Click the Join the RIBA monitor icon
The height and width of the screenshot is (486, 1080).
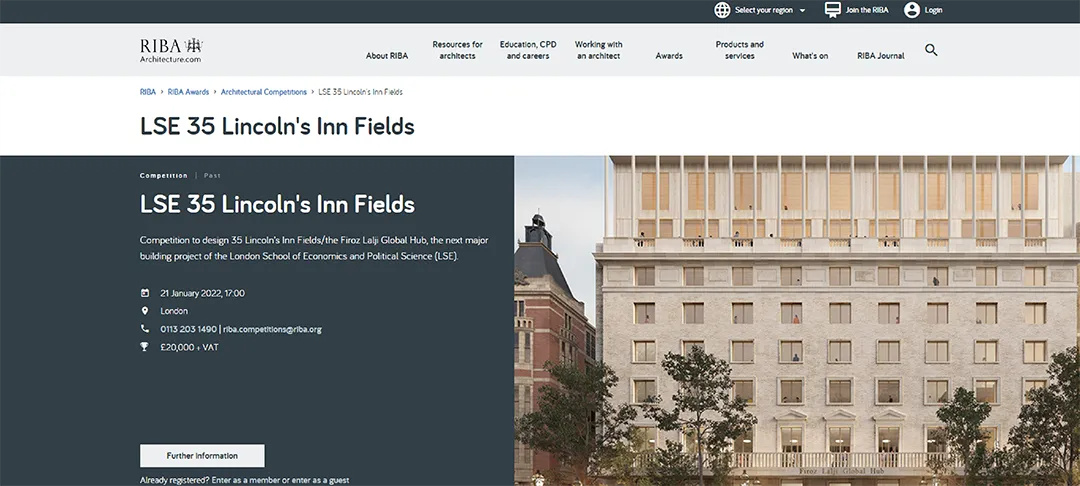pyautogui.click(x=833, y=10)
